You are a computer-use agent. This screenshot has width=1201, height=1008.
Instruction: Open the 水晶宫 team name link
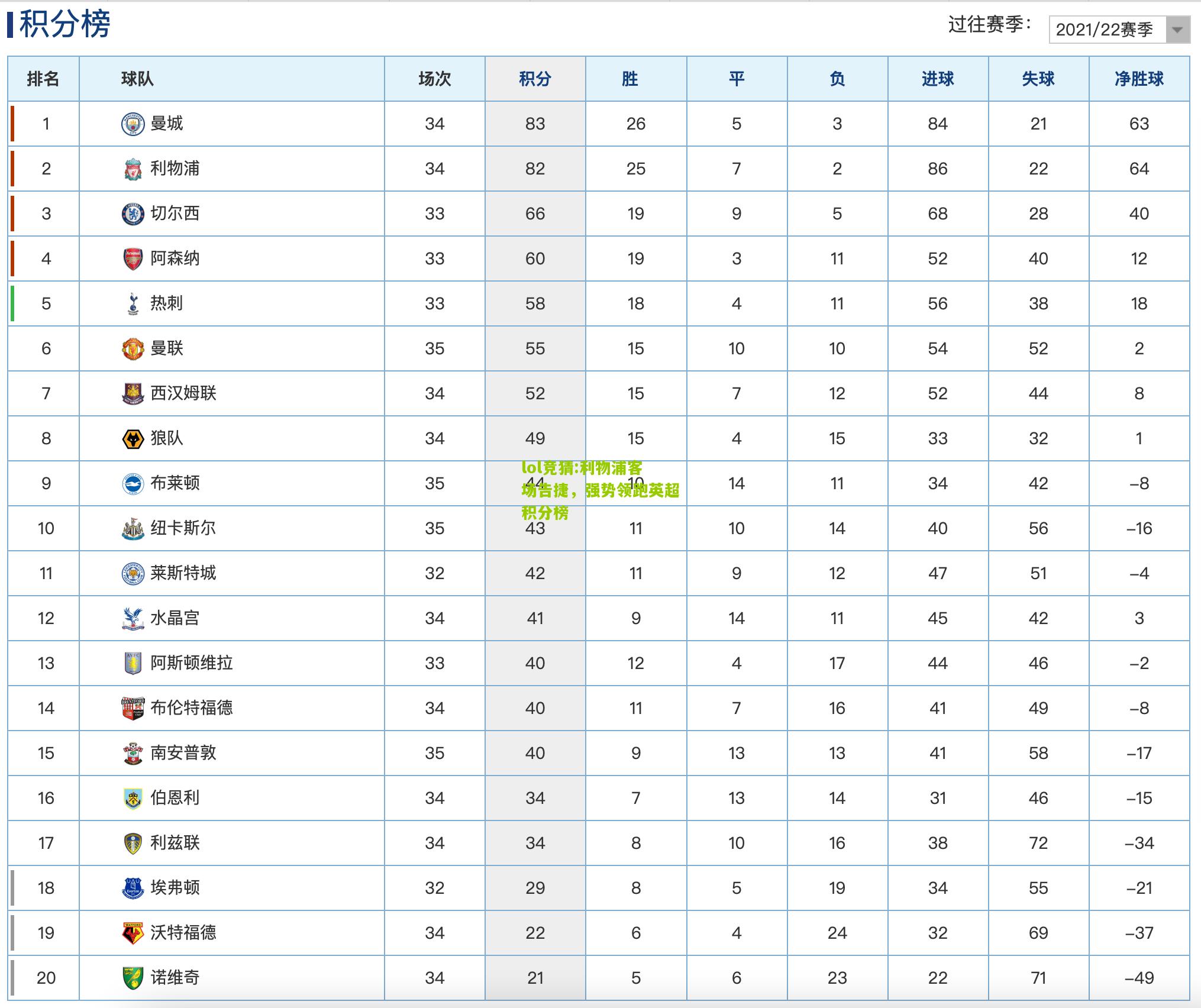point(175,618)
